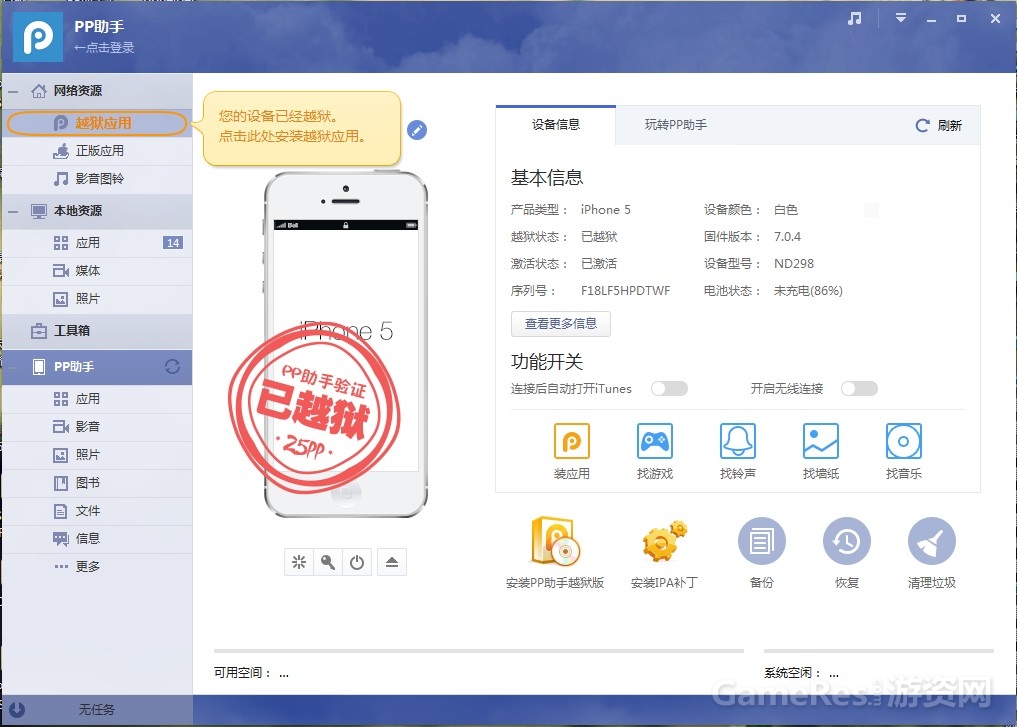Click the 恢复 restore icon
This screenshot has height=727, width=1017.
coord(847,541)
